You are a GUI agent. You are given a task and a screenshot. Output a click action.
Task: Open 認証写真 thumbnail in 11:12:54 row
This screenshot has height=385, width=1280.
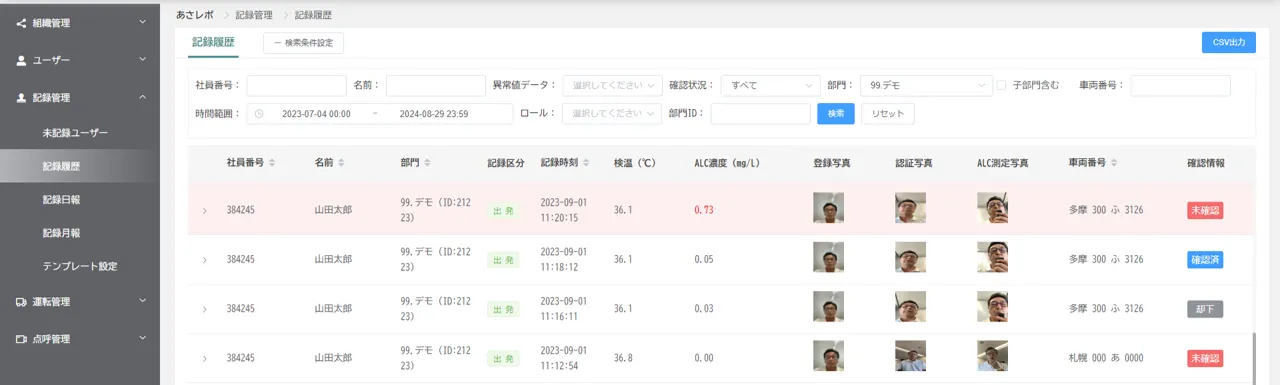(x=910, y=356)
